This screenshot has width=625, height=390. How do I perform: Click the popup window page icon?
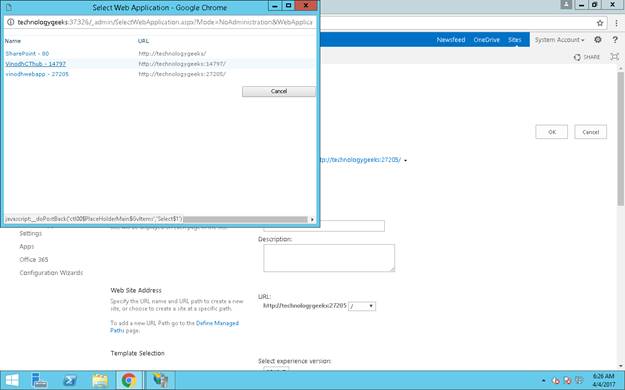tap(9, 7)
